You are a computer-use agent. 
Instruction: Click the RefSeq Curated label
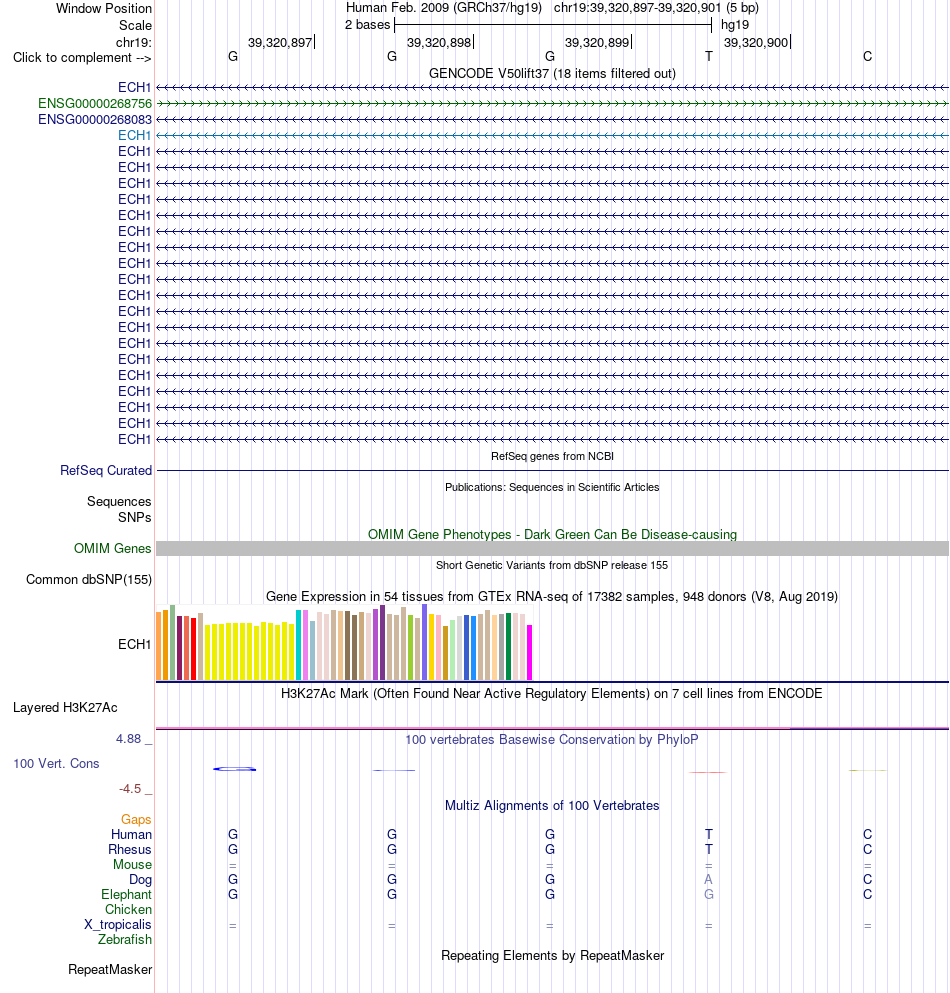[106, 471]
